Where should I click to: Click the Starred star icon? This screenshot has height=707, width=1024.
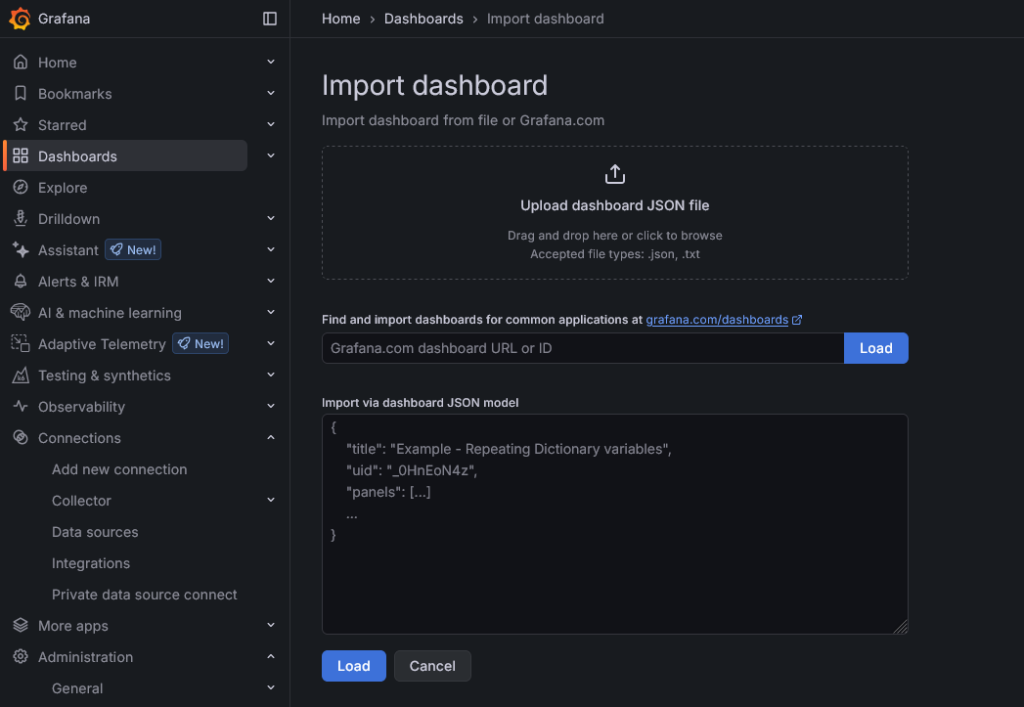point(20,125)
